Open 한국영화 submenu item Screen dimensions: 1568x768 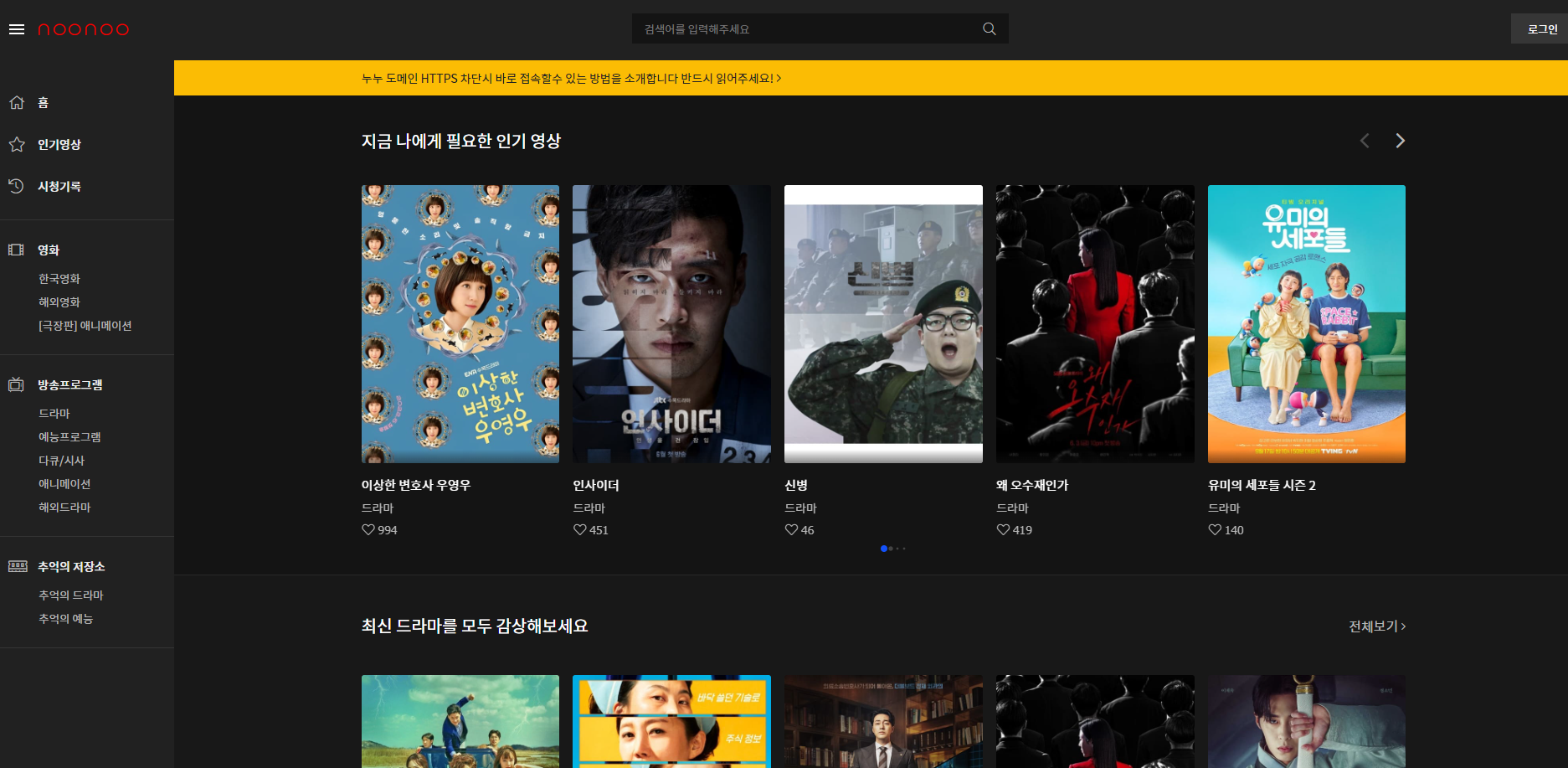pyautogui.click(x=59, y=278)
